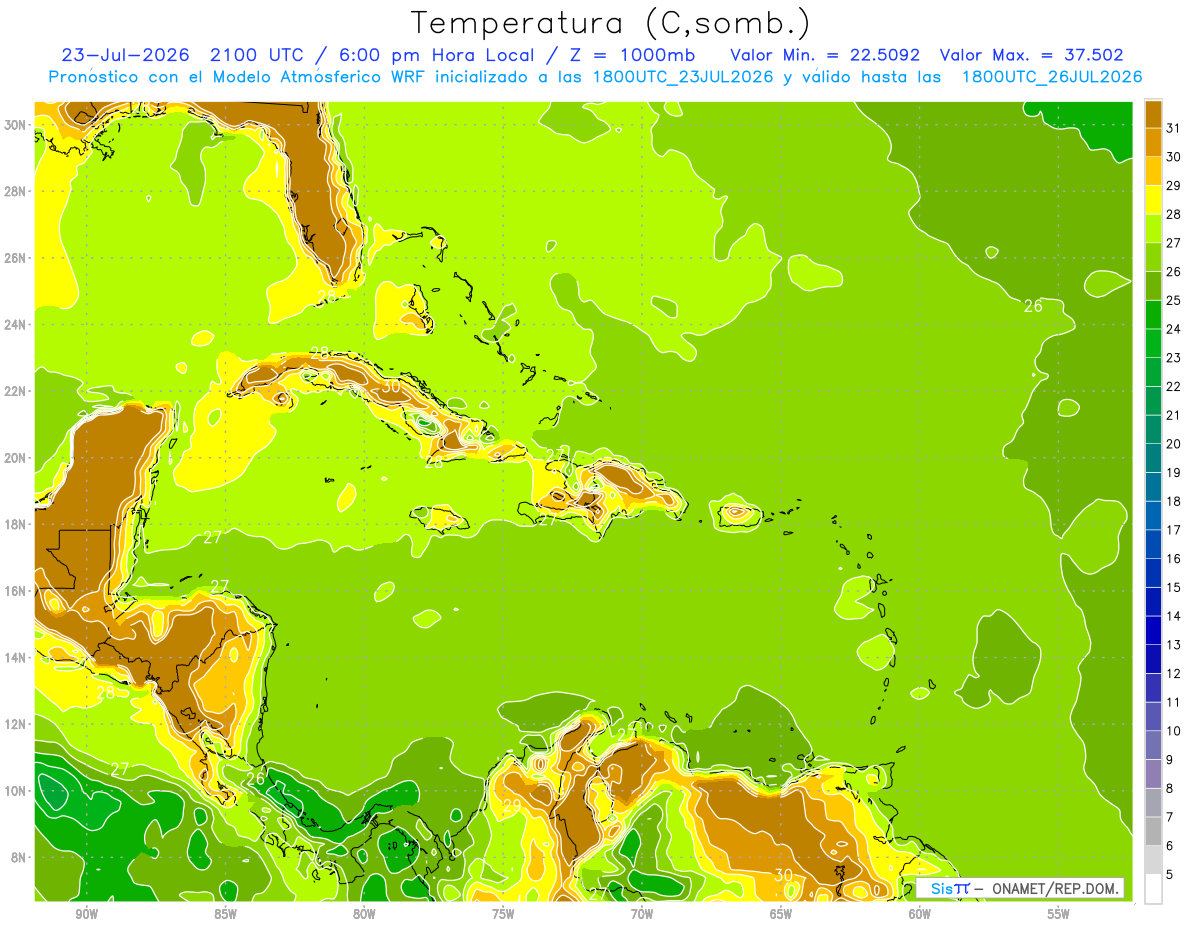Click the "26" contour label over the eastern Atlantic
The image size is (1200, 927).
1033,306
